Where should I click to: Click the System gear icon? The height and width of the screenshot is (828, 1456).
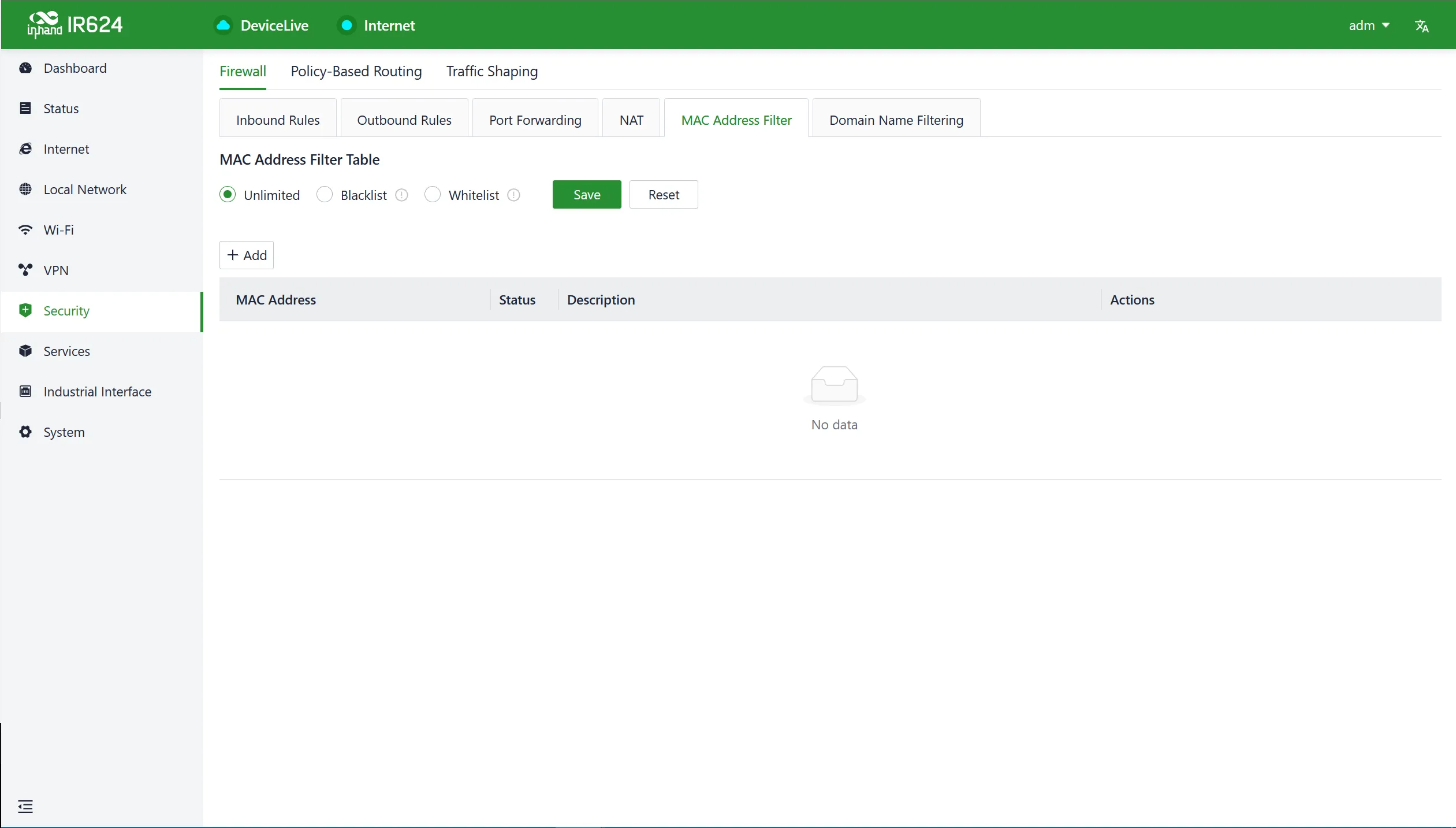25,432
